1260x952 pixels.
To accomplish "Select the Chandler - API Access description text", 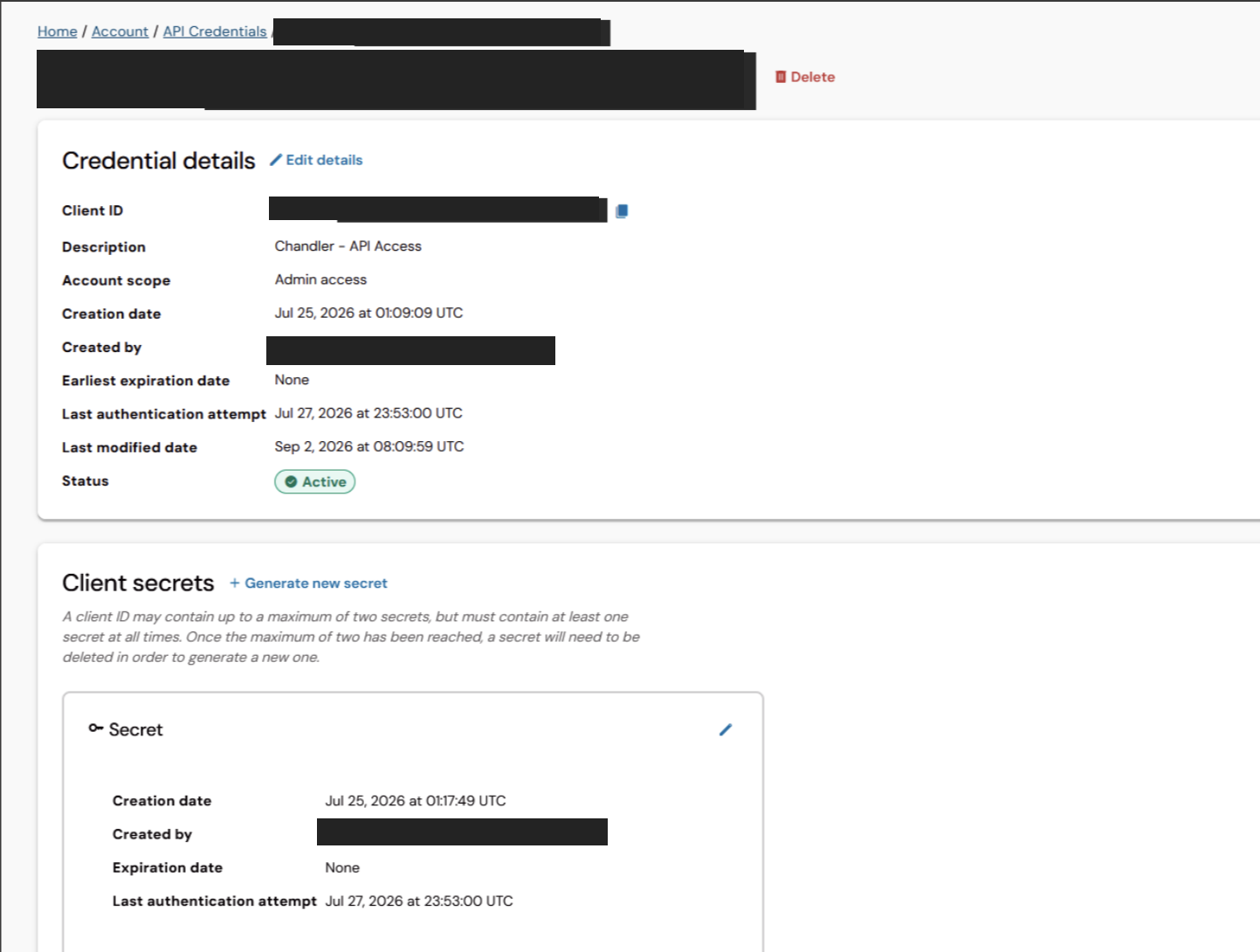I will click(x=348, y=246).
